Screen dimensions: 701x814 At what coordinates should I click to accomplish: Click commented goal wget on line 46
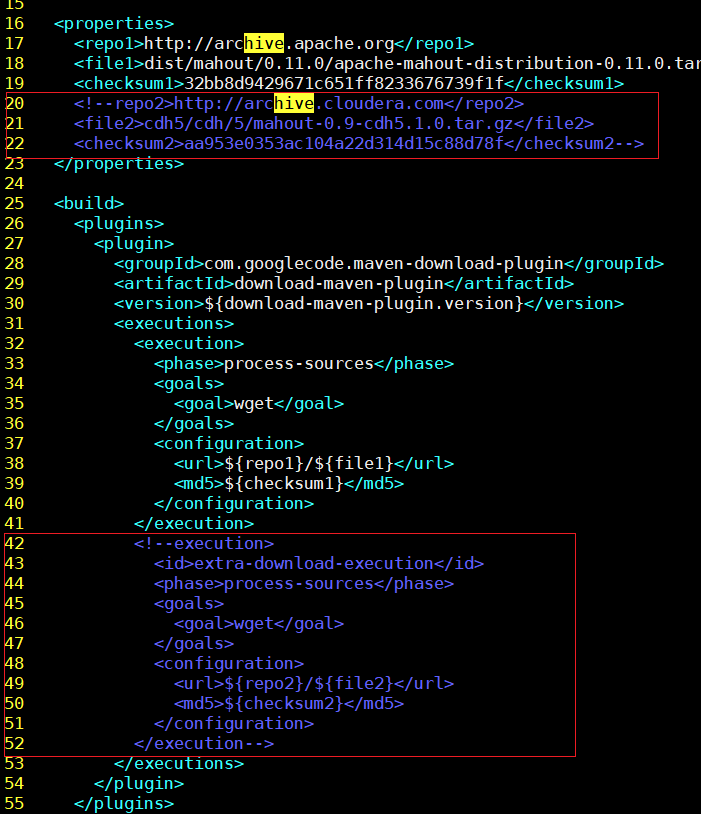[x=259, y=623]
